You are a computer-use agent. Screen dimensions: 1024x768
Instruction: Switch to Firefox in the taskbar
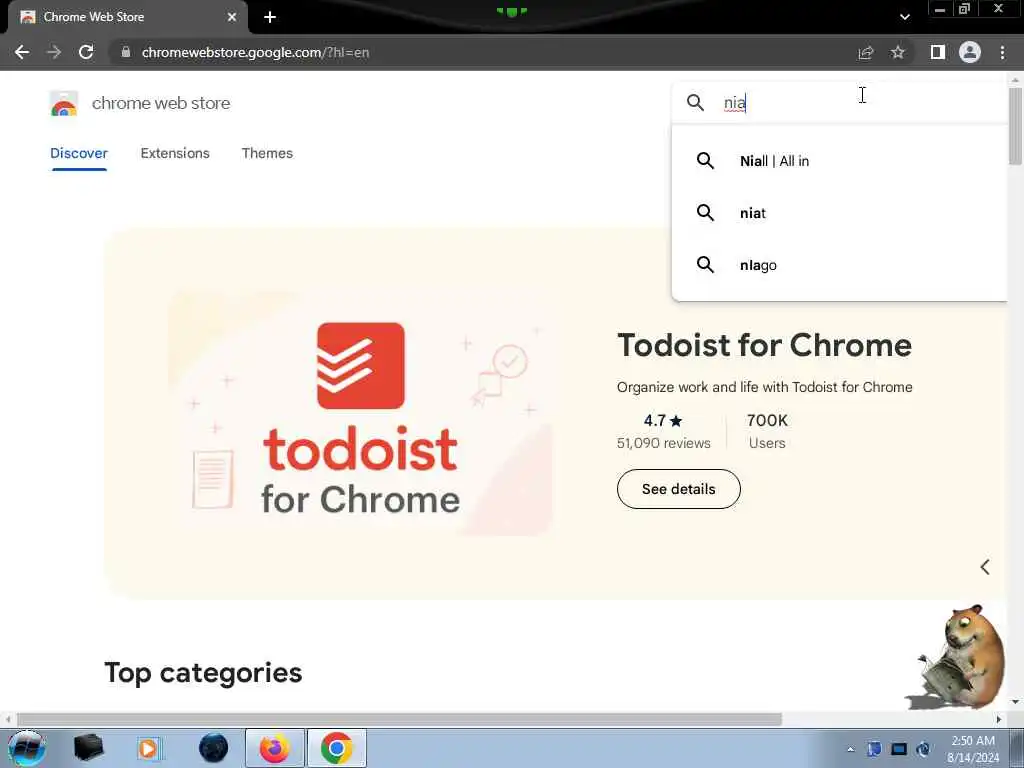click(274, 748)
